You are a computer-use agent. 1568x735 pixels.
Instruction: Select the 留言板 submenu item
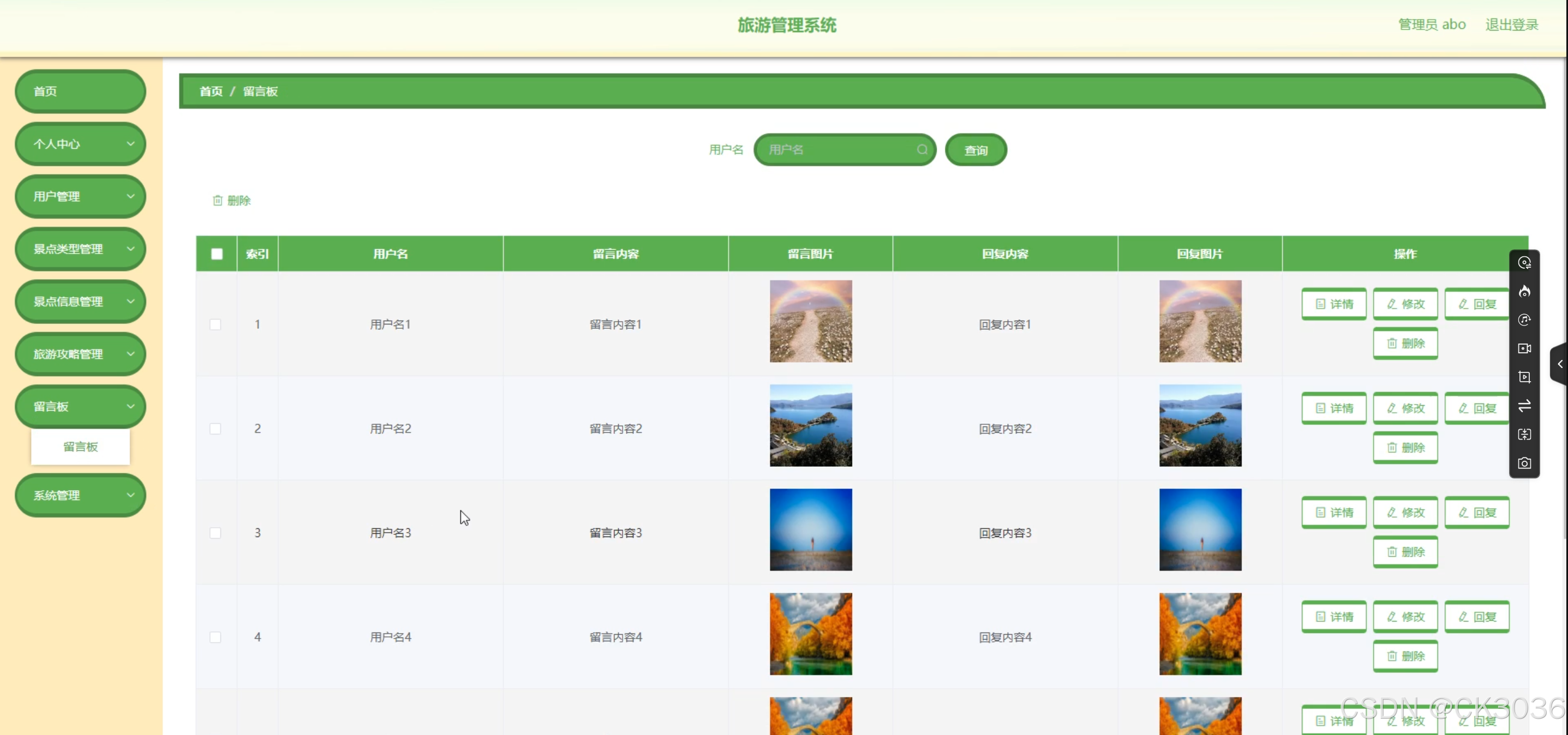(80, 447)
